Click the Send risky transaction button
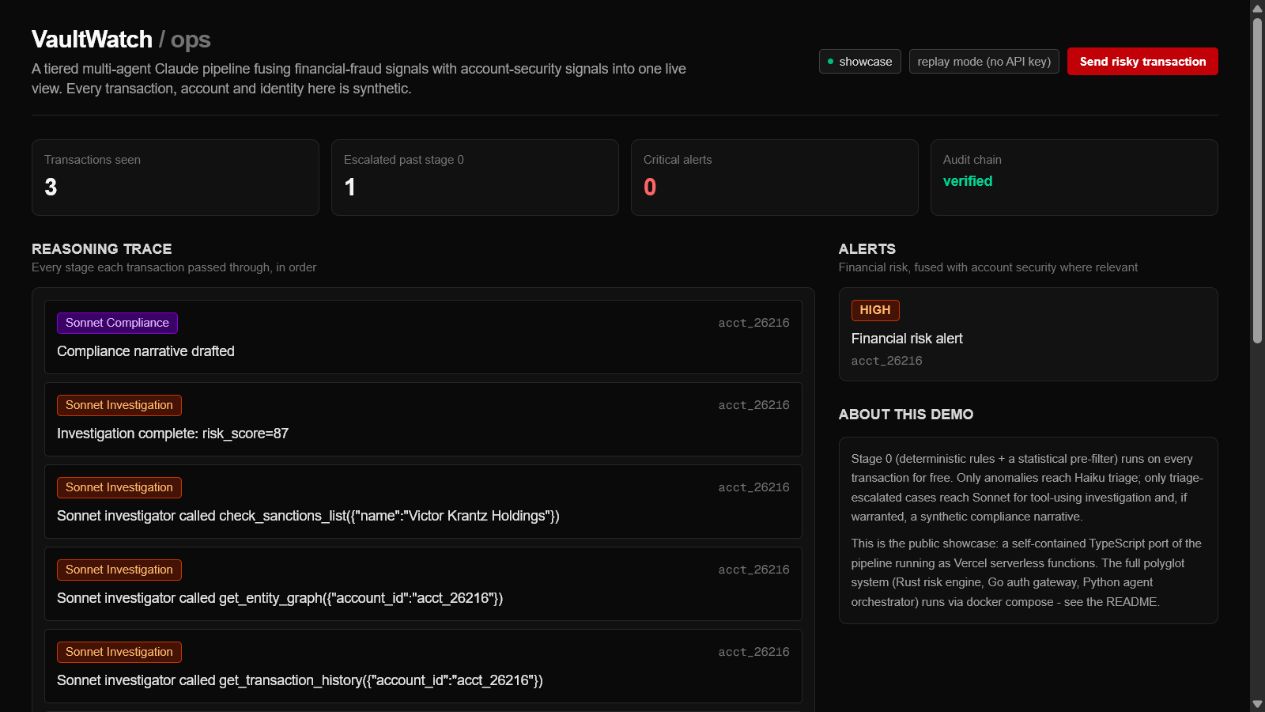Image resolution: width=1265 pixels, height=712 pixels. click(x=1142, y=61)
